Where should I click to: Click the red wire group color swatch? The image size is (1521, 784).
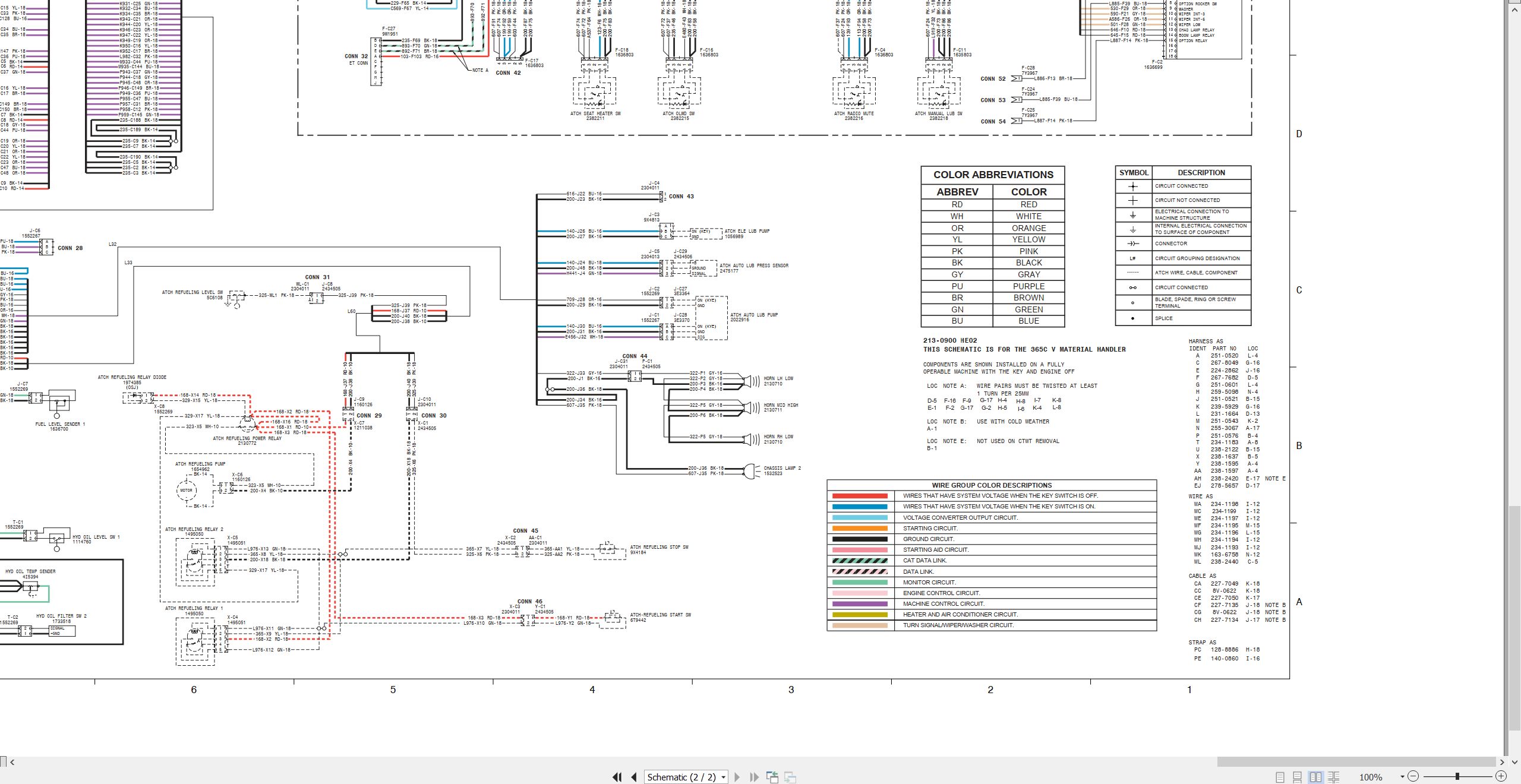(x=860, y=496)
